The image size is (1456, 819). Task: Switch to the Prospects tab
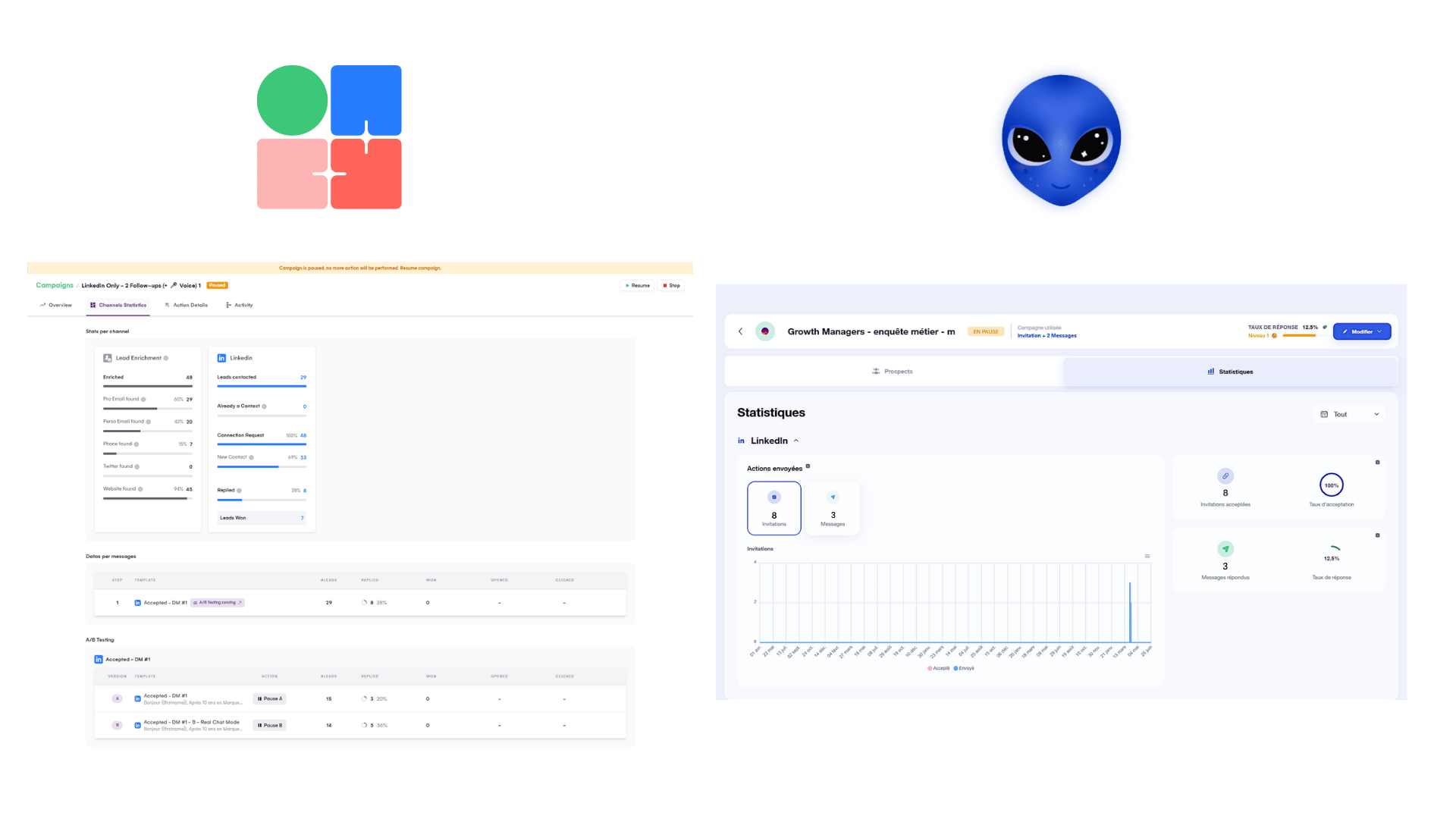pyautogui.click(x=893, y=372)
